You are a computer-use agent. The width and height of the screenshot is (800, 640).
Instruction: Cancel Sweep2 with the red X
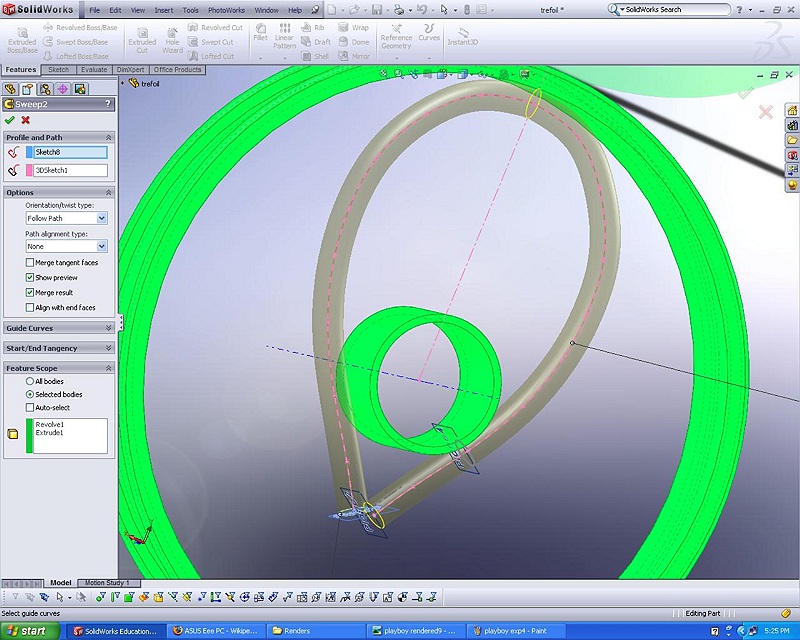(x=26, y=120)
